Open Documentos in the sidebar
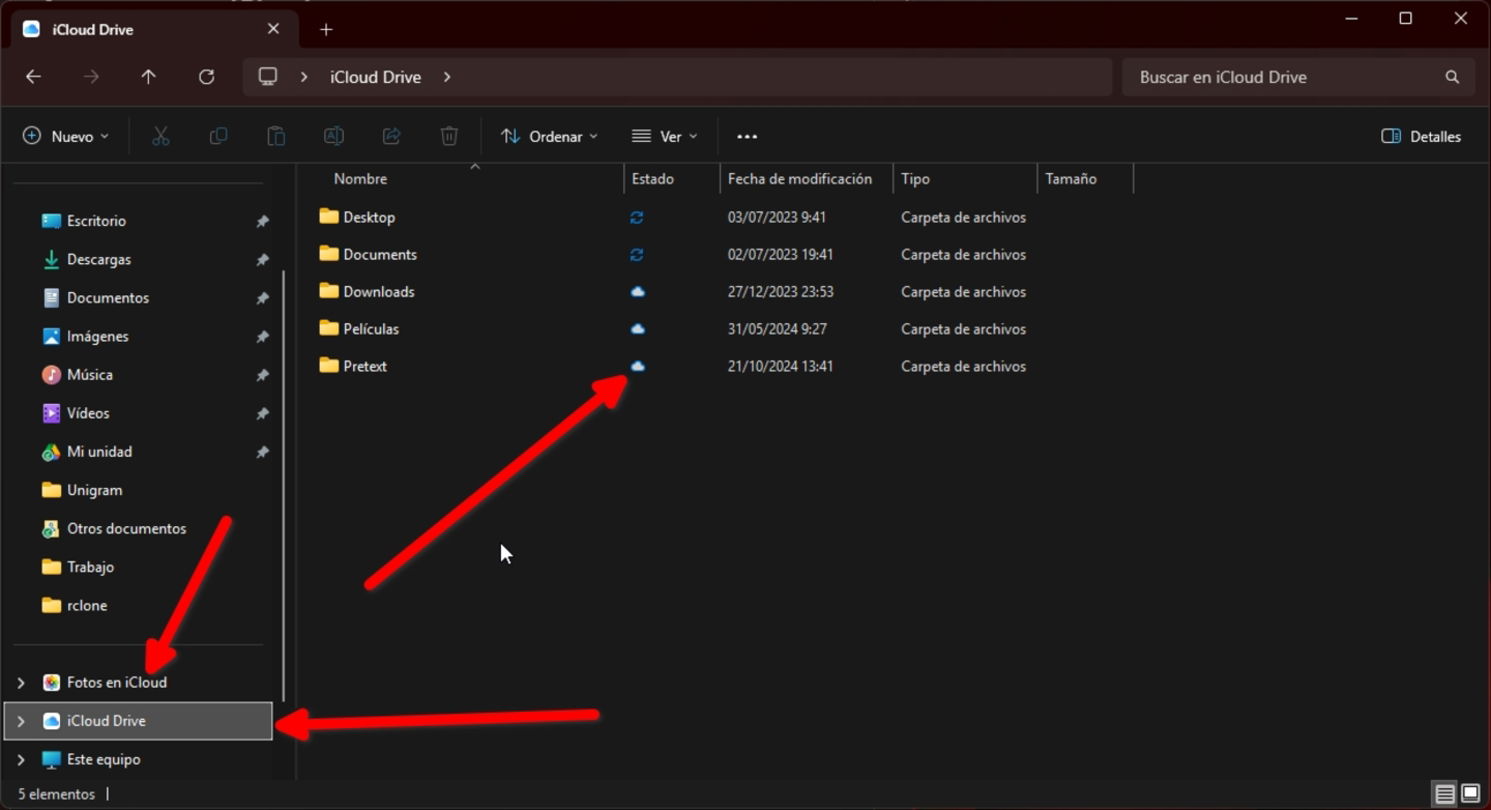The width and height of the screenshot is (1491, 810). pyautogui.click(x=107, y=298)
